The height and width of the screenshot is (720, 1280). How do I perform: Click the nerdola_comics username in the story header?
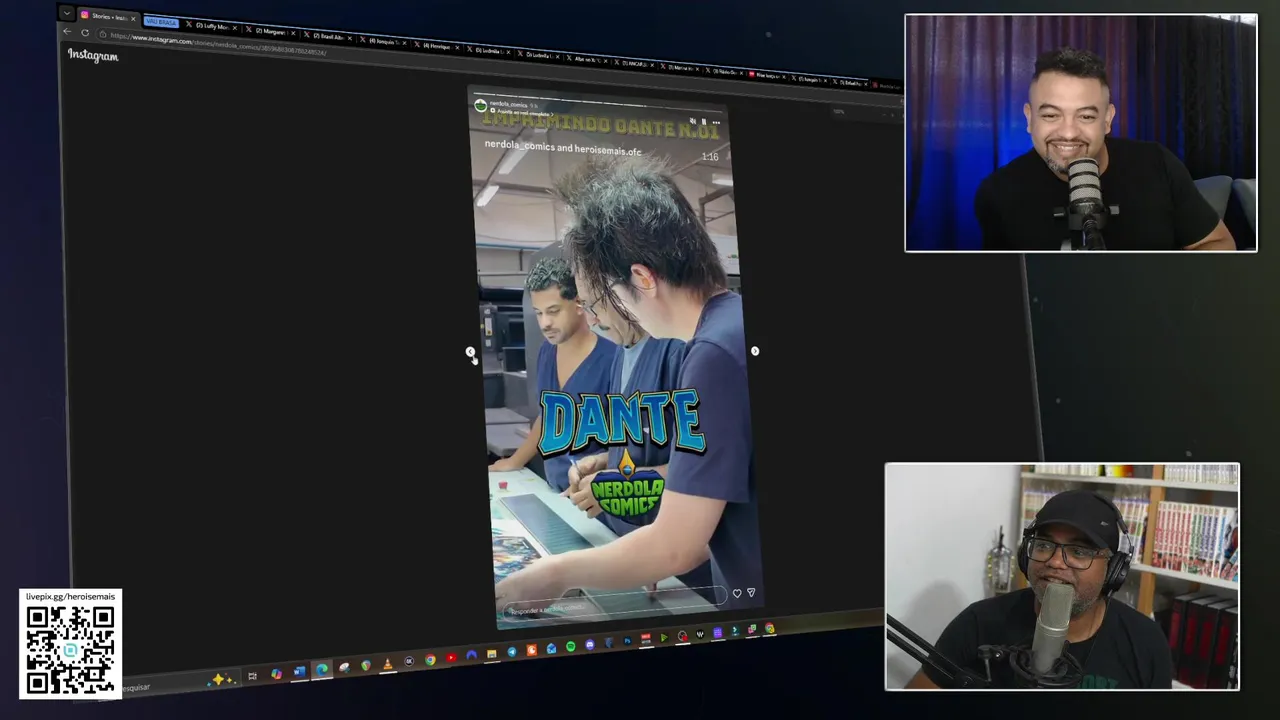(x=508, y=105)
